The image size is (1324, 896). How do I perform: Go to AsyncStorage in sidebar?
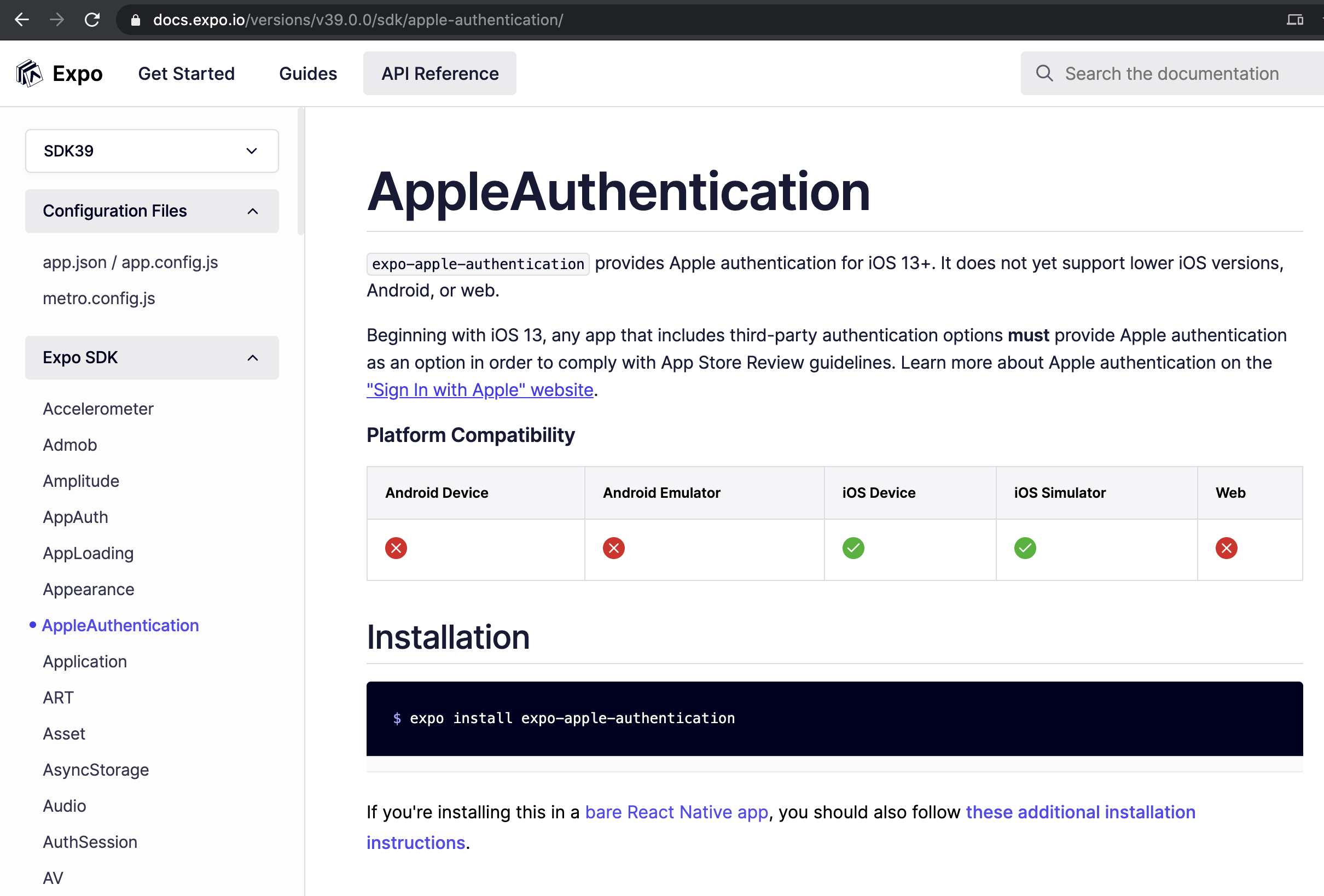[96, 770]
